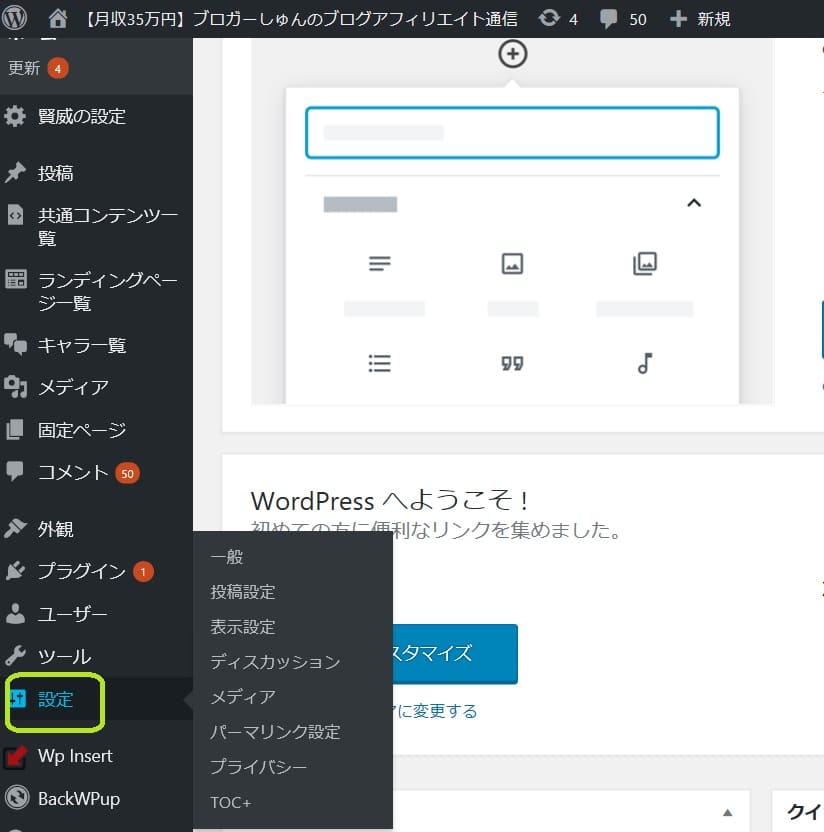The image size is (824, 832).
Task: Click the Wp Insert red icon
Action: pyautogui.click(x=15, y=757)
